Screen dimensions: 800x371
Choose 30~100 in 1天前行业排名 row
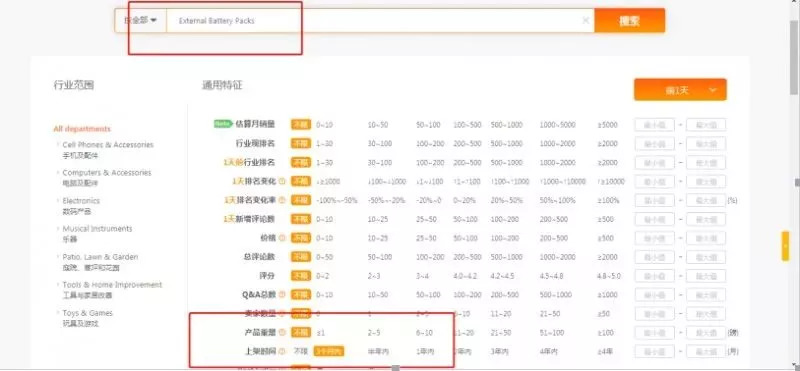[x=380, y=162]
